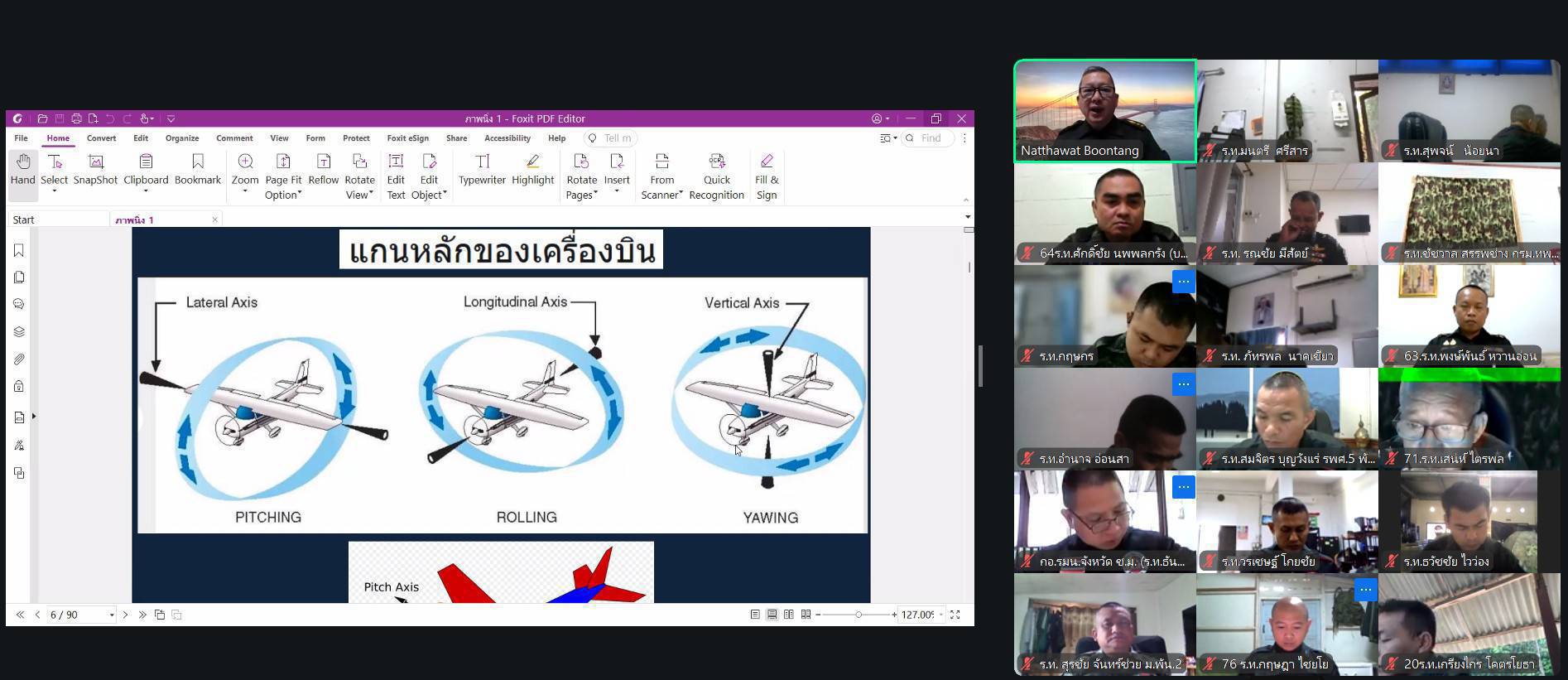Toggle full screen mode in status bar
Screen dimensions: 1568x680
pos(955,615)
